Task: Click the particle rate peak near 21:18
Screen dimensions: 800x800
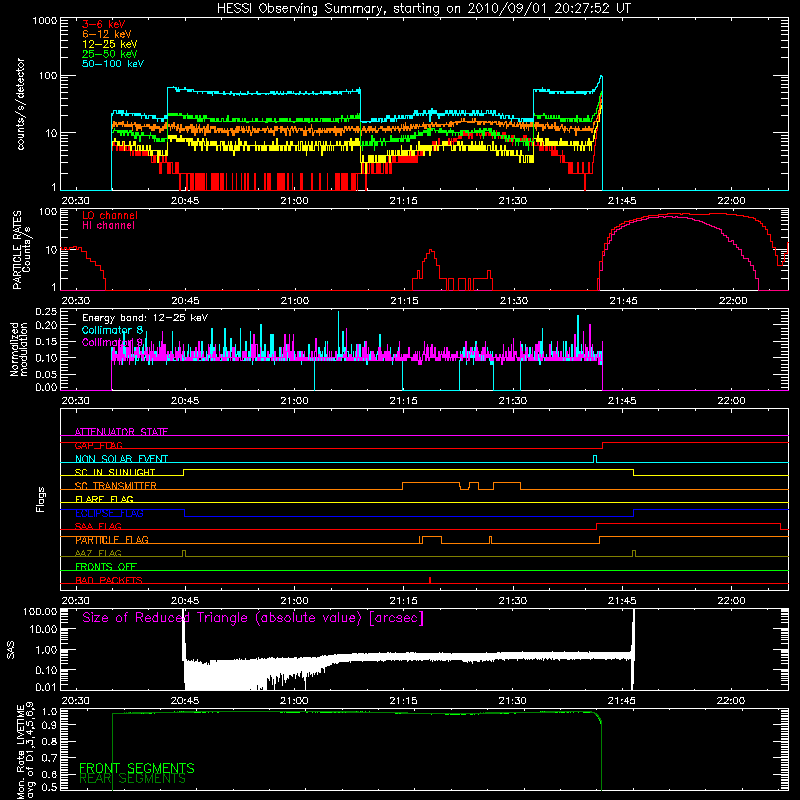Action: [x=432, y=251]
